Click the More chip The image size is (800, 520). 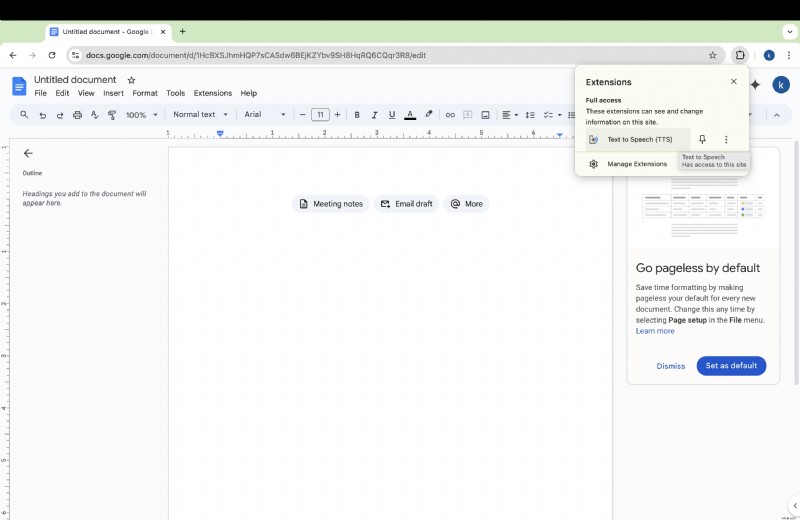pos(466,204)
